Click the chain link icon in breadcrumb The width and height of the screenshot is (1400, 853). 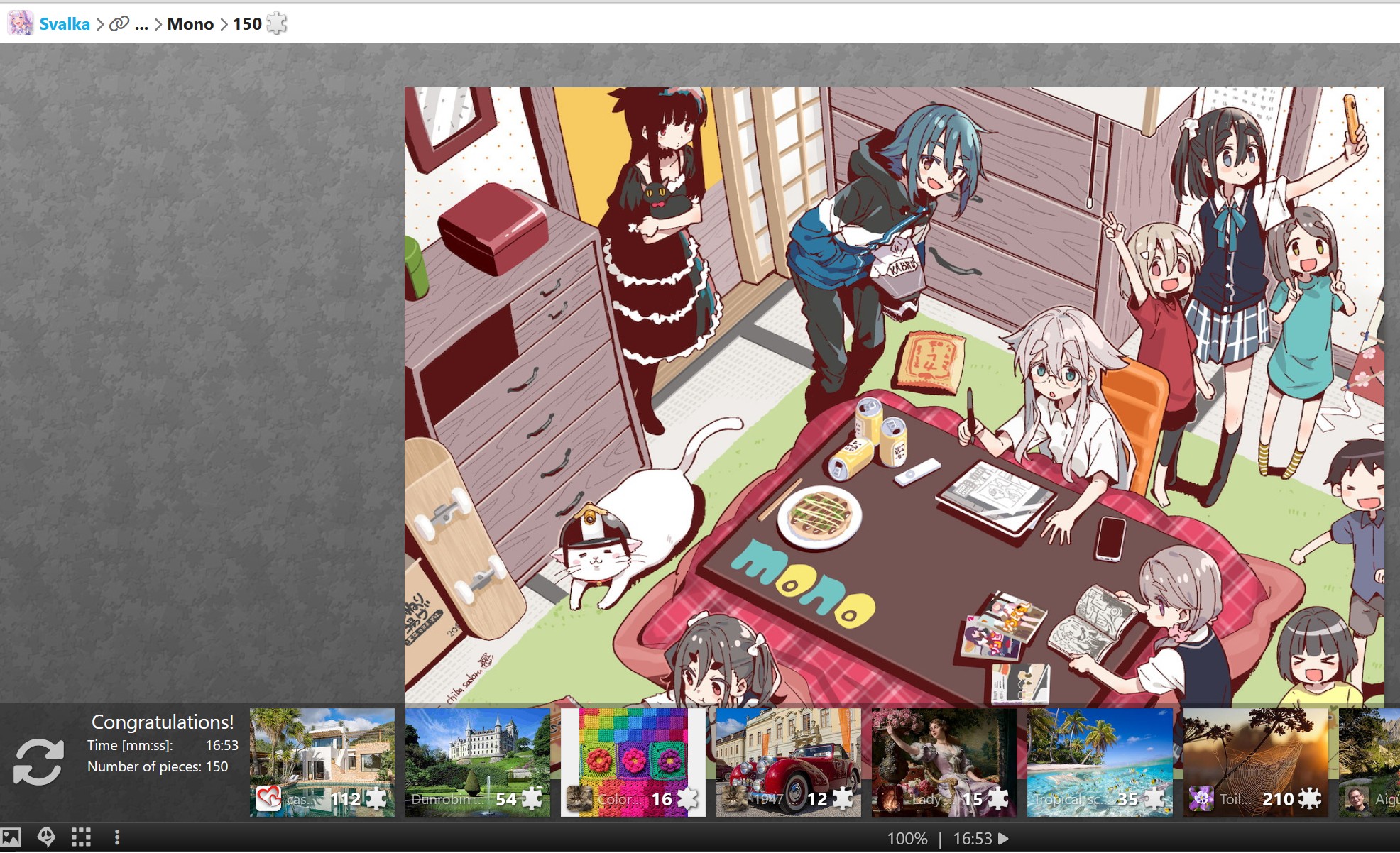click(x=119, y=24)
